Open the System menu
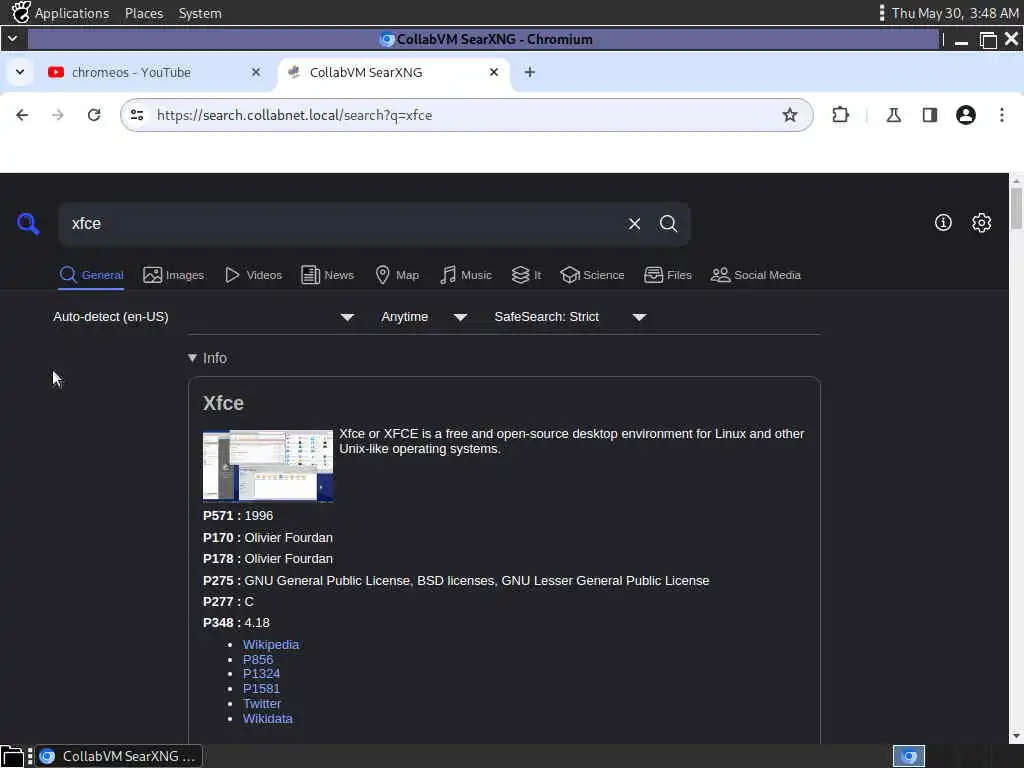The width and height of the screenshot is (1024, 768). coord(200,13)
